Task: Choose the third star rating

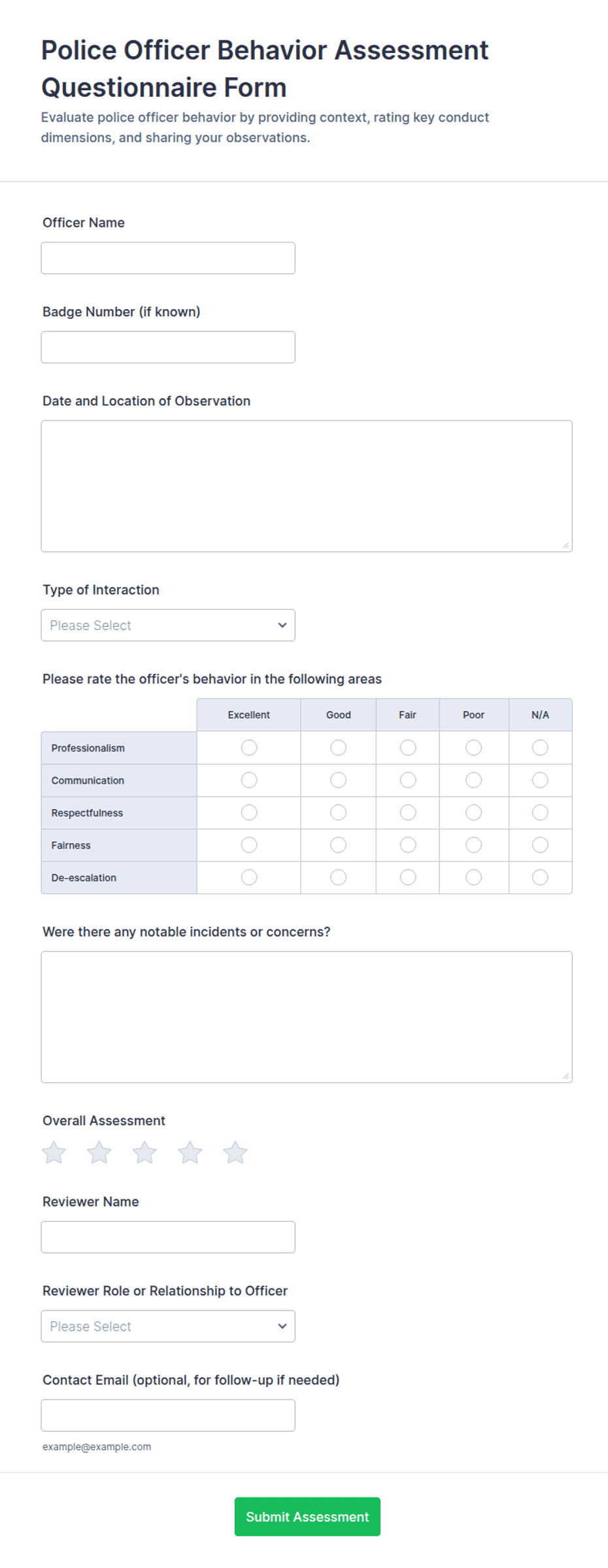Action: (144, 1152)
